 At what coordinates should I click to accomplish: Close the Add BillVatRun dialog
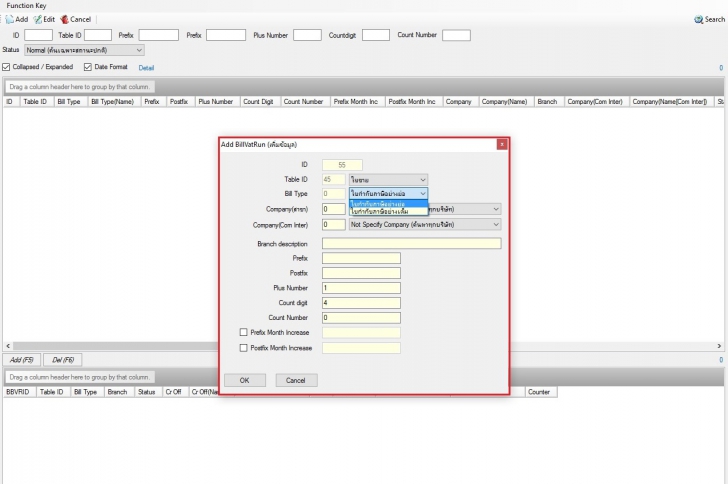click(502, 144)
